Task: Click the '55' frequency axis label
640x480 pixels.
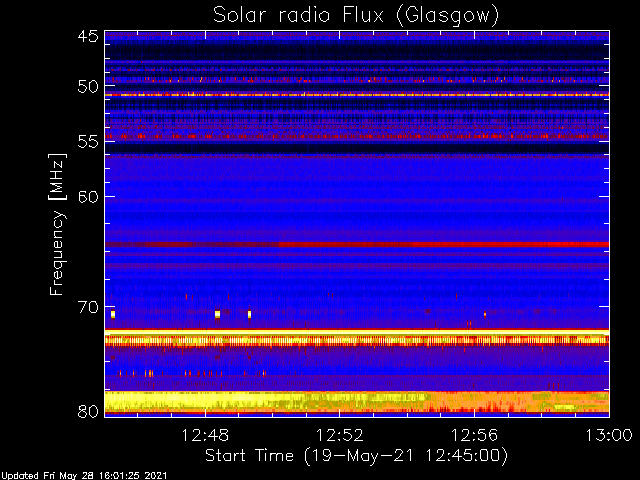Action: 88,142
